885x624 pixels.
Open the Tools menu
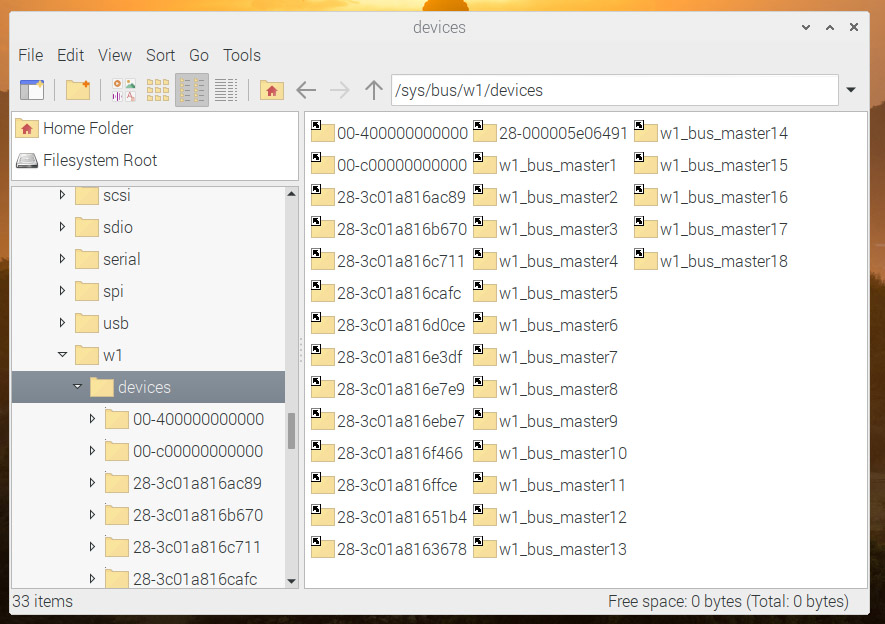241,55
